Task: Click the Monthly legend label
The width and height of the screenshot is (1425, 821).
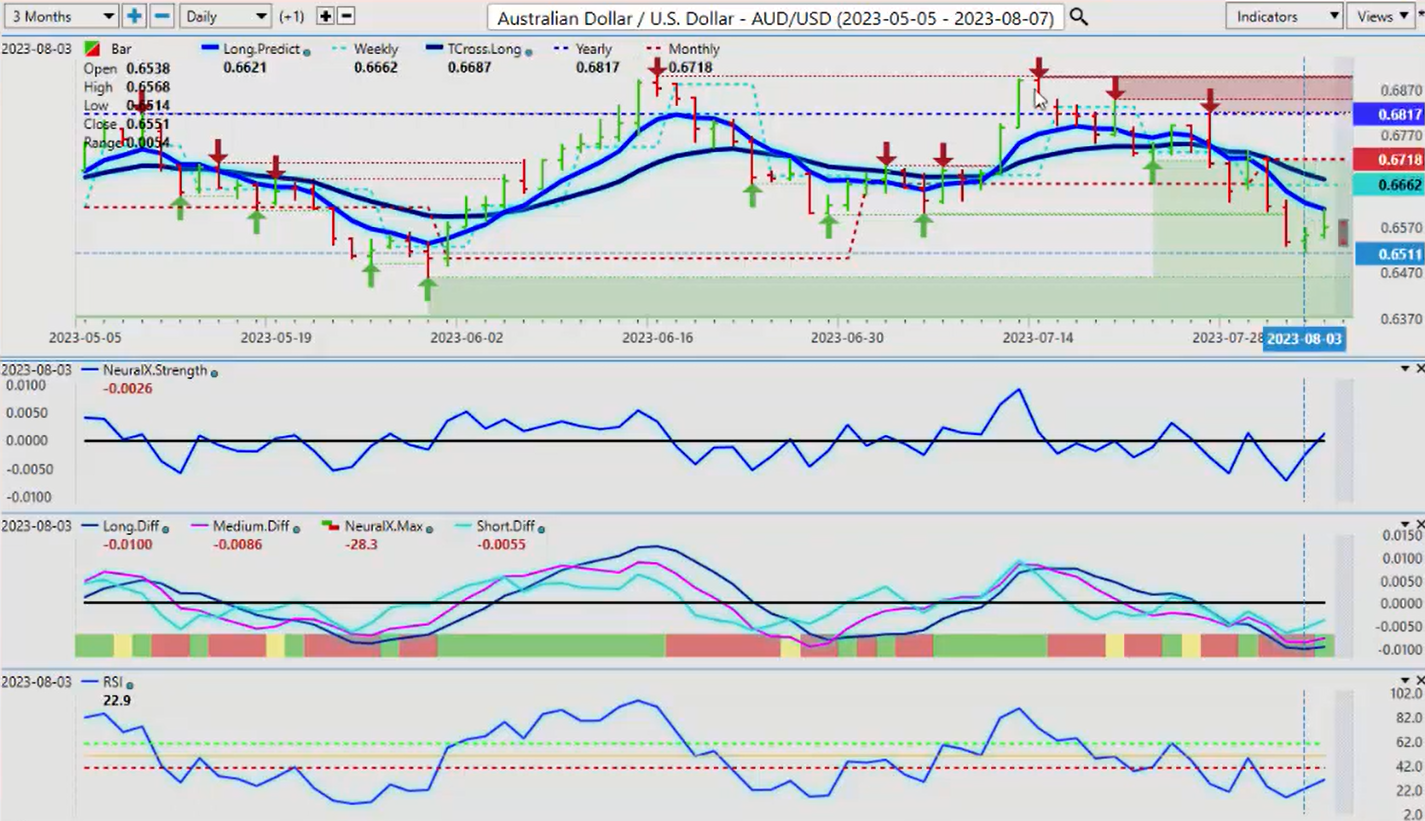Action: coord(694,49)
